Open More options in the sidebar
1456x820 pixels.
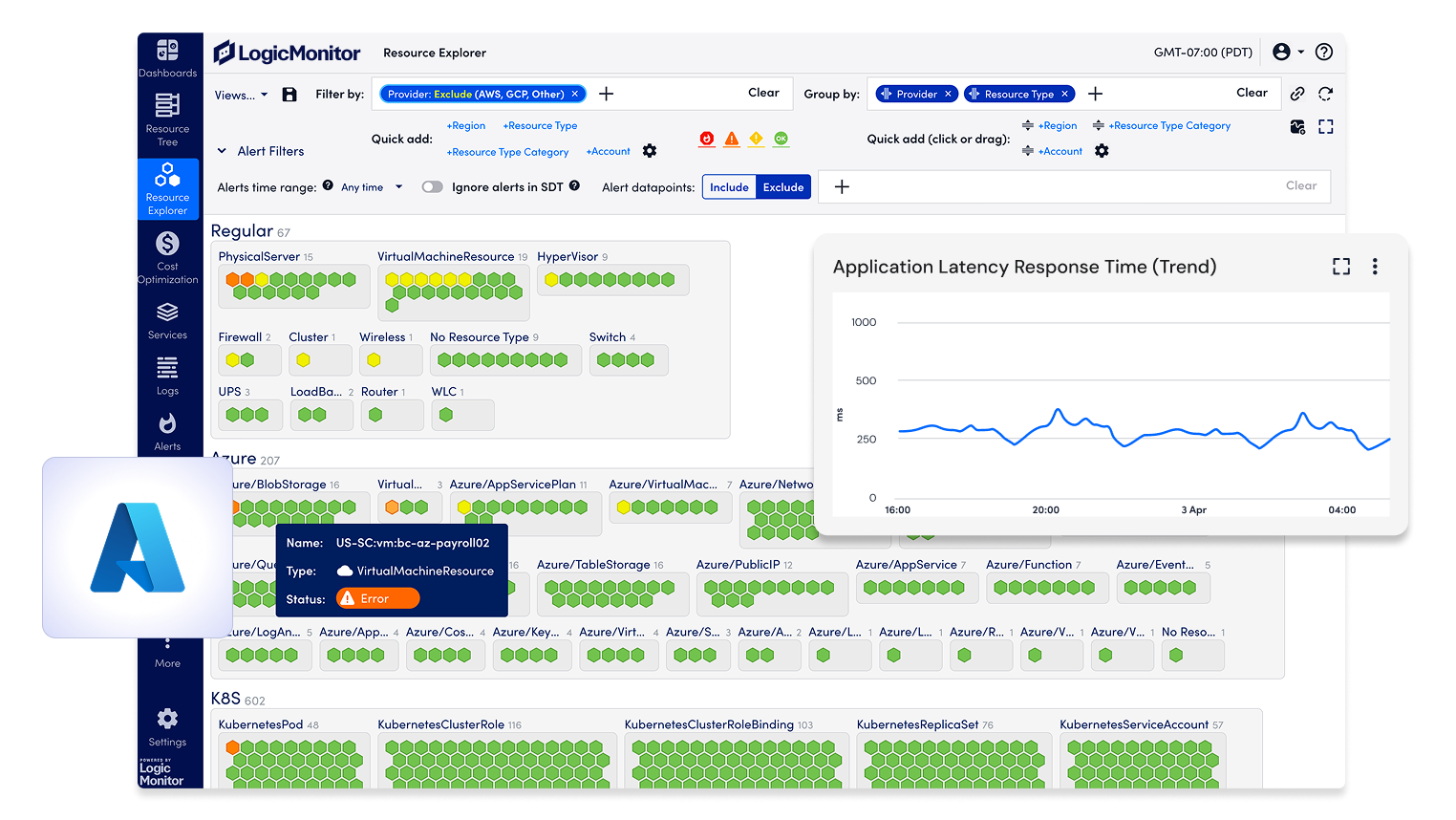[x=167, y=653]
